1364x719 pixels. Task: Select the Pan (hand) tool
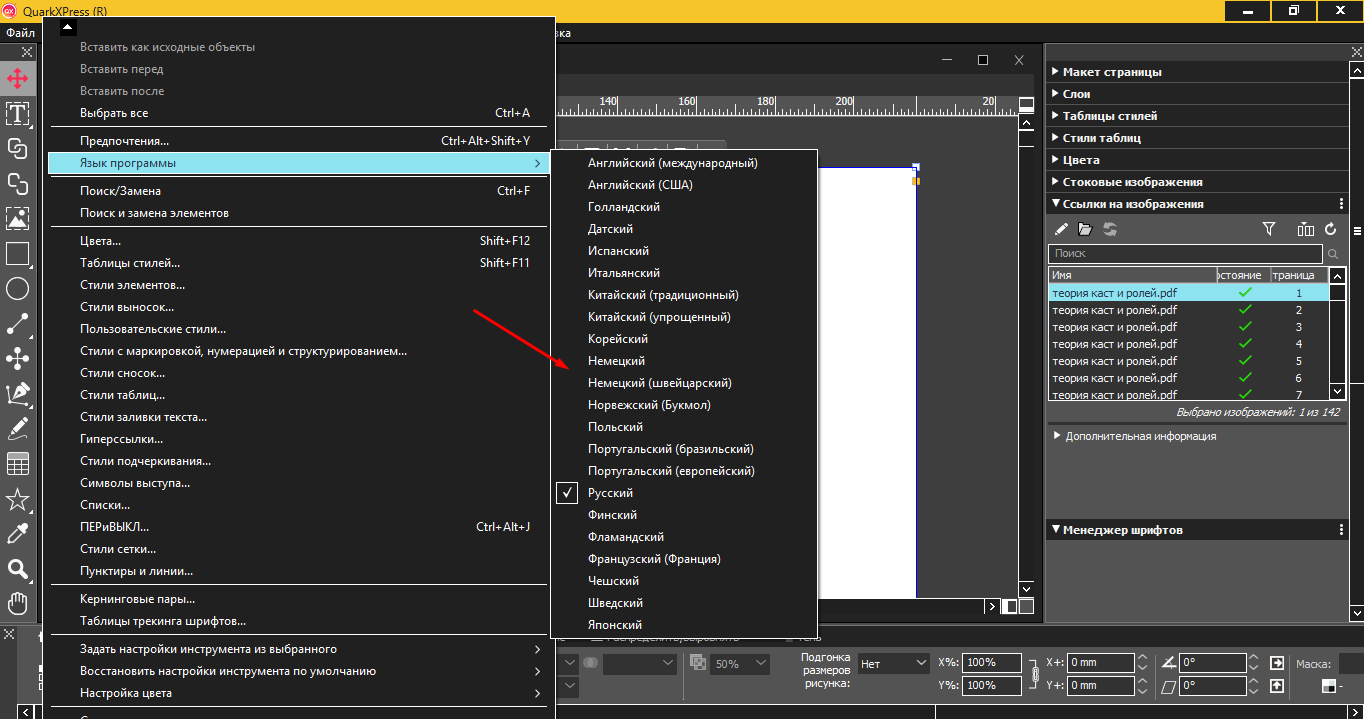tap(17, 603)
